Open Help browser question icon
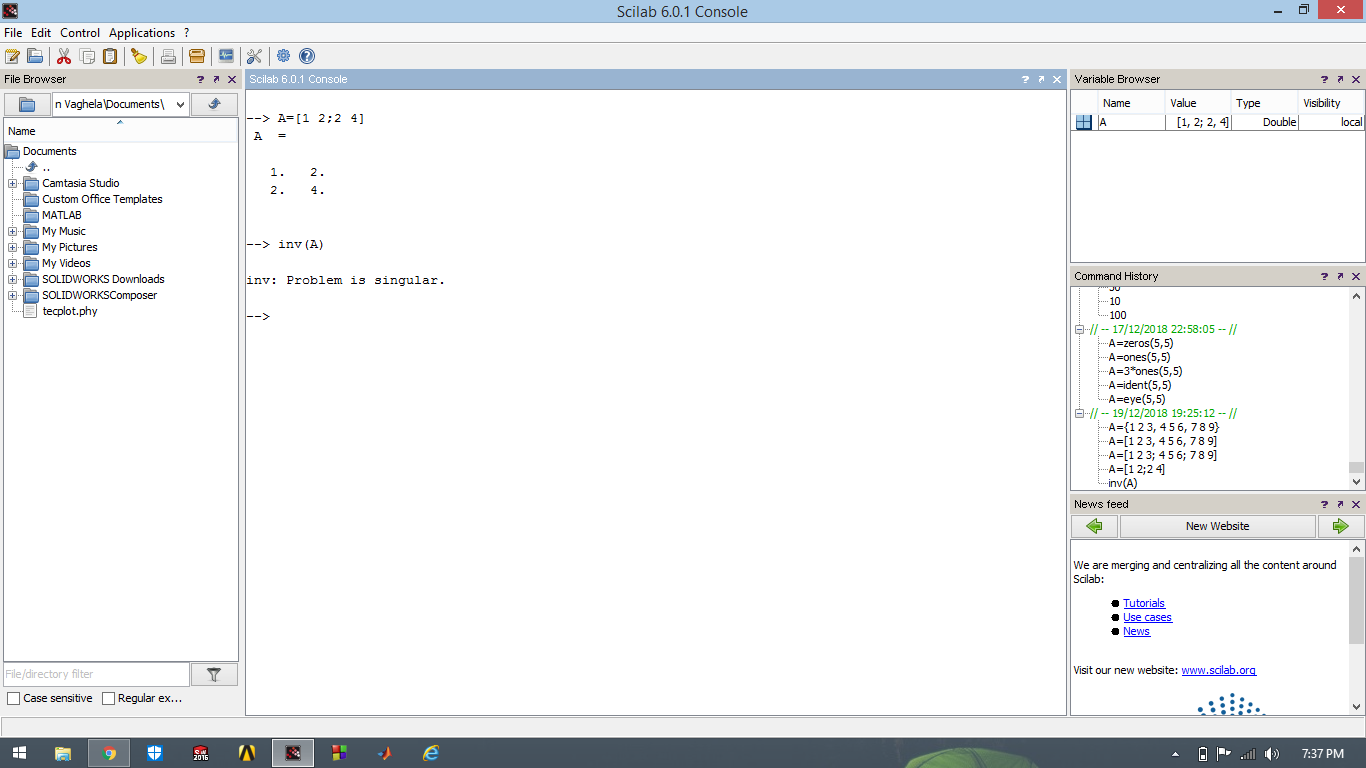This screenshot has height=768, width=1366. tap(307, 56)
